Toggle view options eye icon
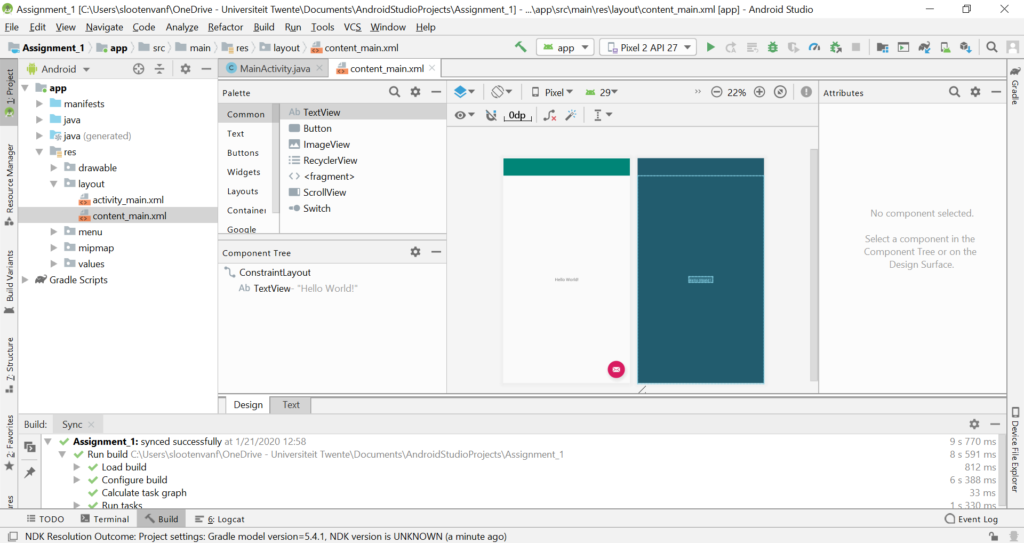This screenshot has height=543, width=1024. (464, 115)
